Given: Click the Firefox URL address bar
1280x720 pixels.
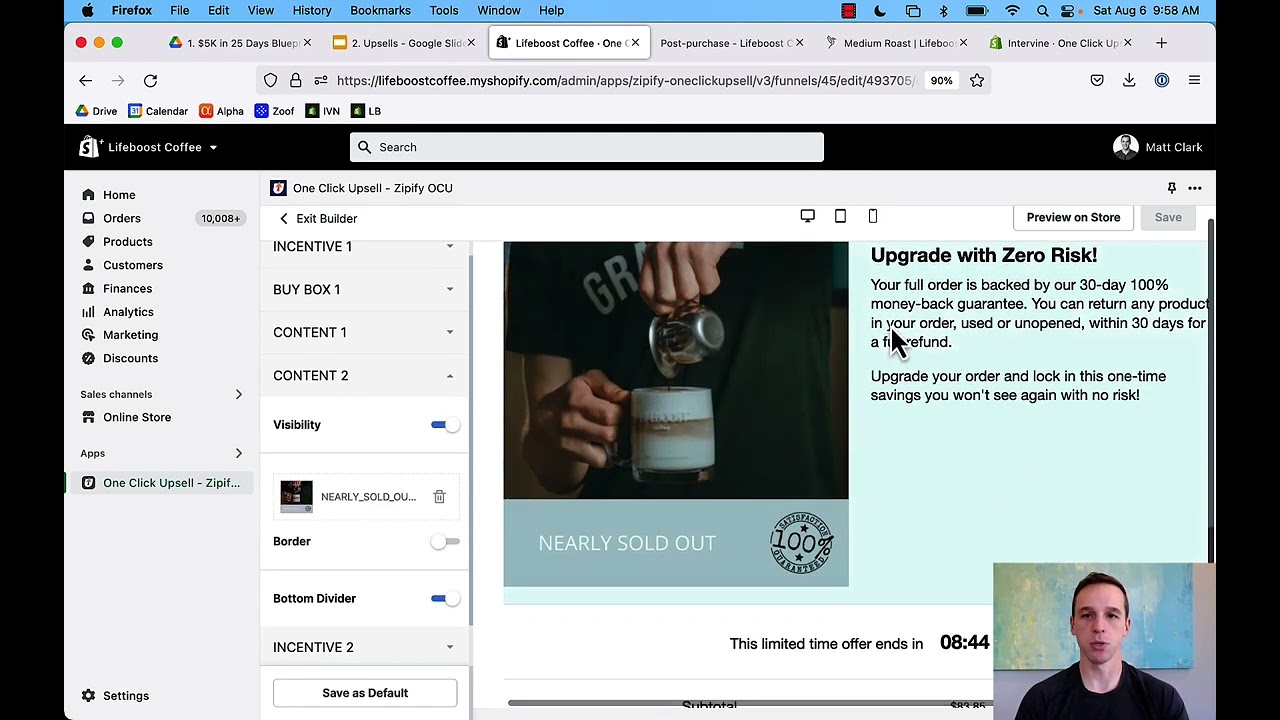Looking at the screenshot, I should click(625, 80).
